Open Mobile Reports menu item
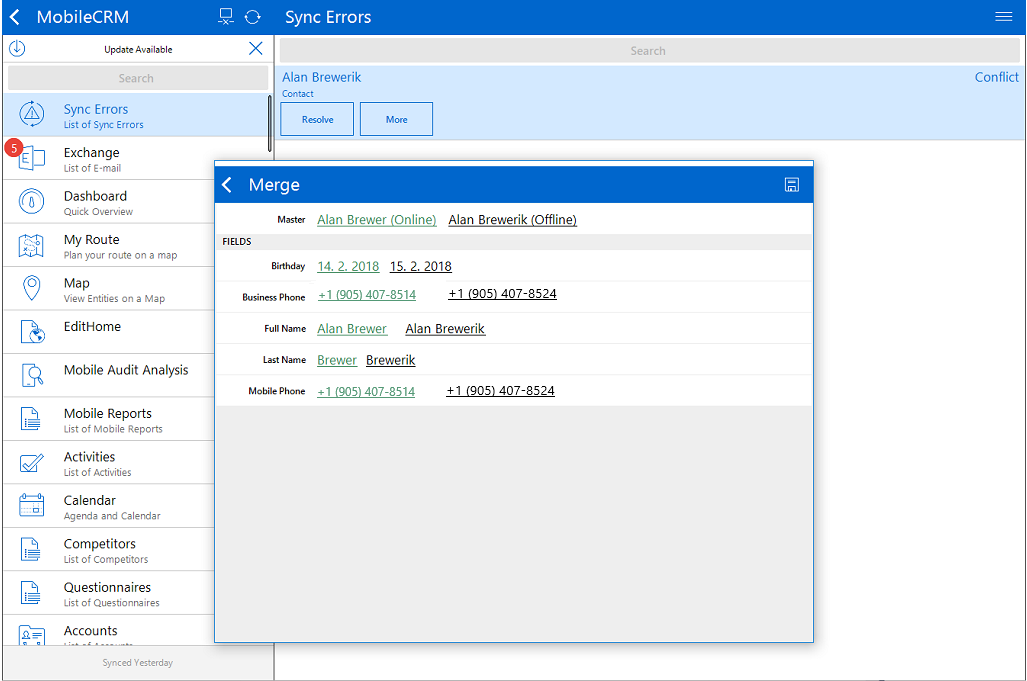 (109, 419)
